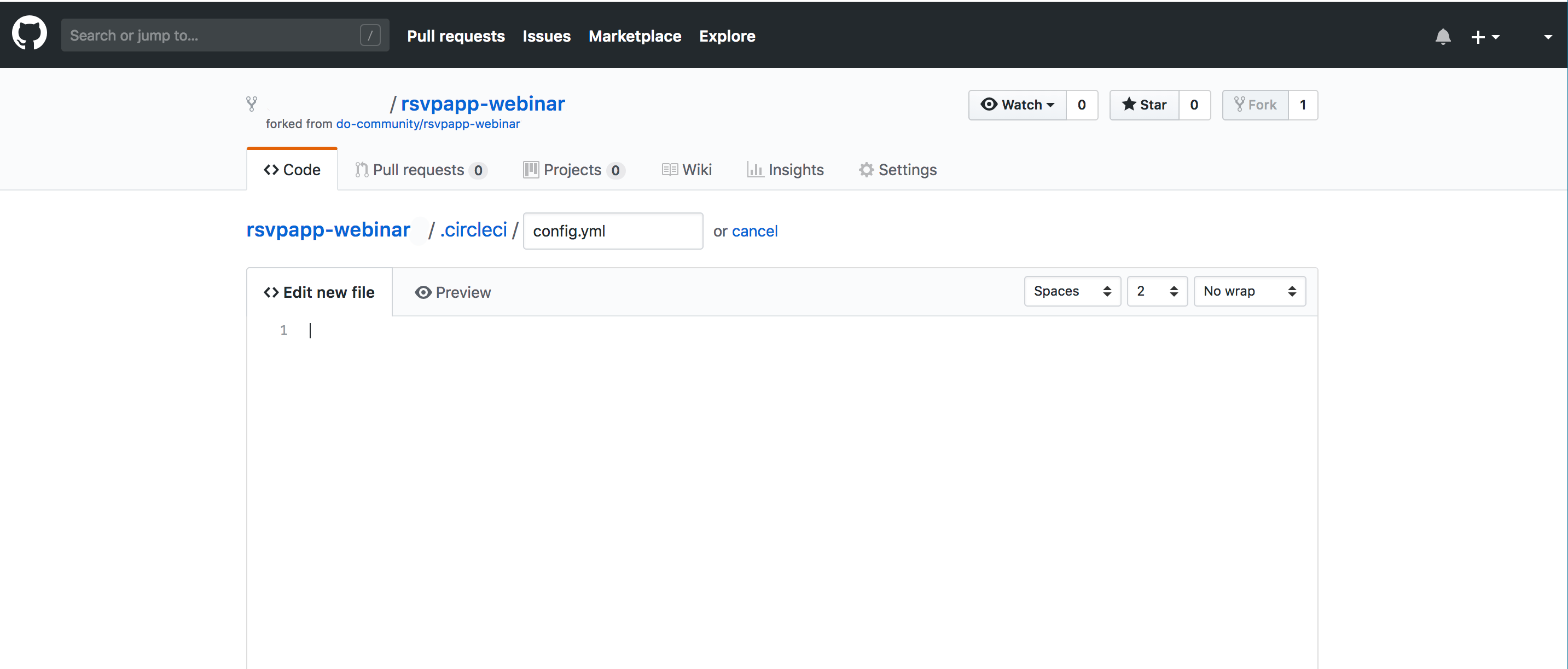
Task: Open the Spaces indent mode dropdown
Action: [x=1072, y=291]
